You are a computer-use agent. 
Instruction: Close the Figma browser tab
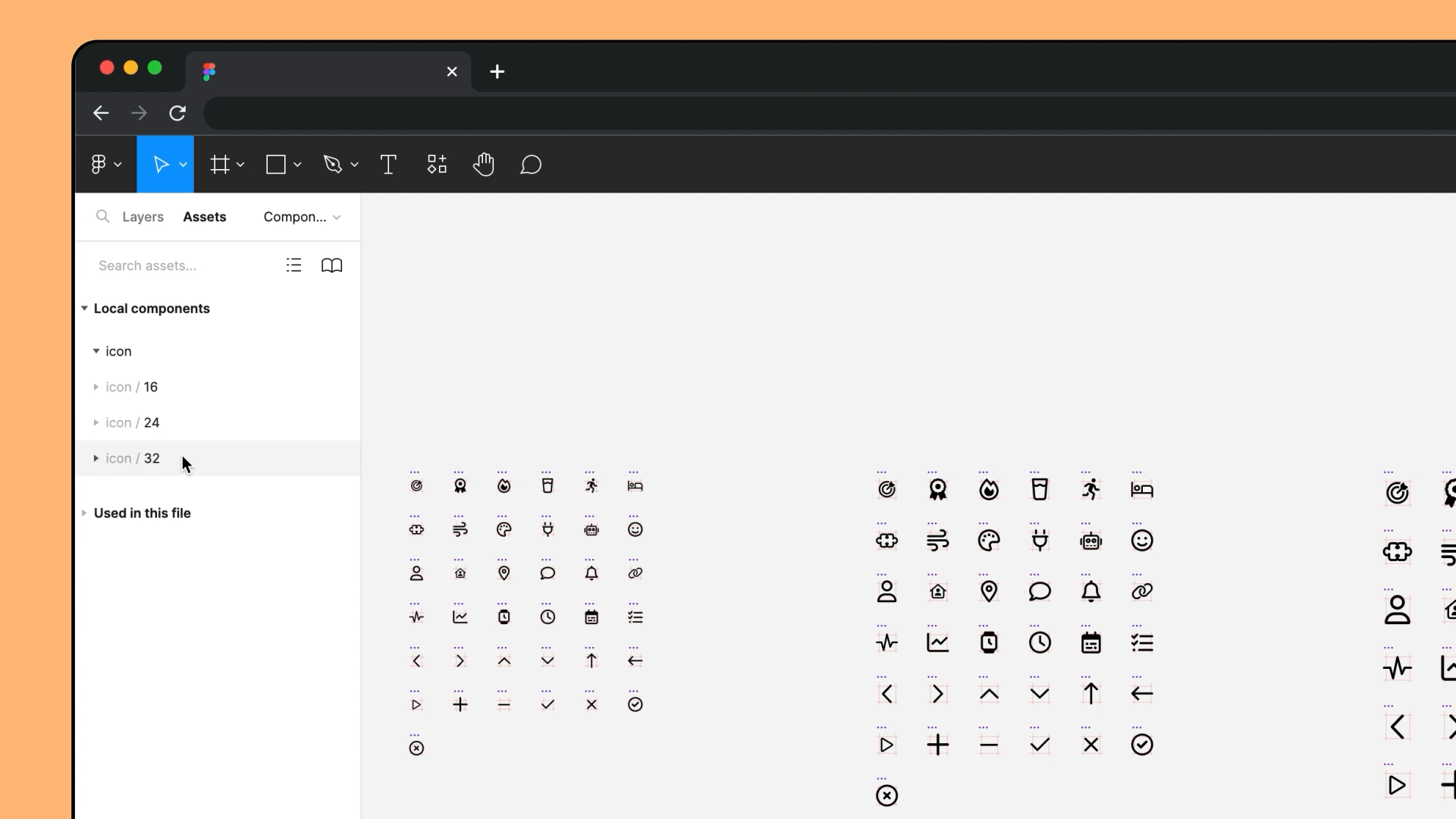452,71
